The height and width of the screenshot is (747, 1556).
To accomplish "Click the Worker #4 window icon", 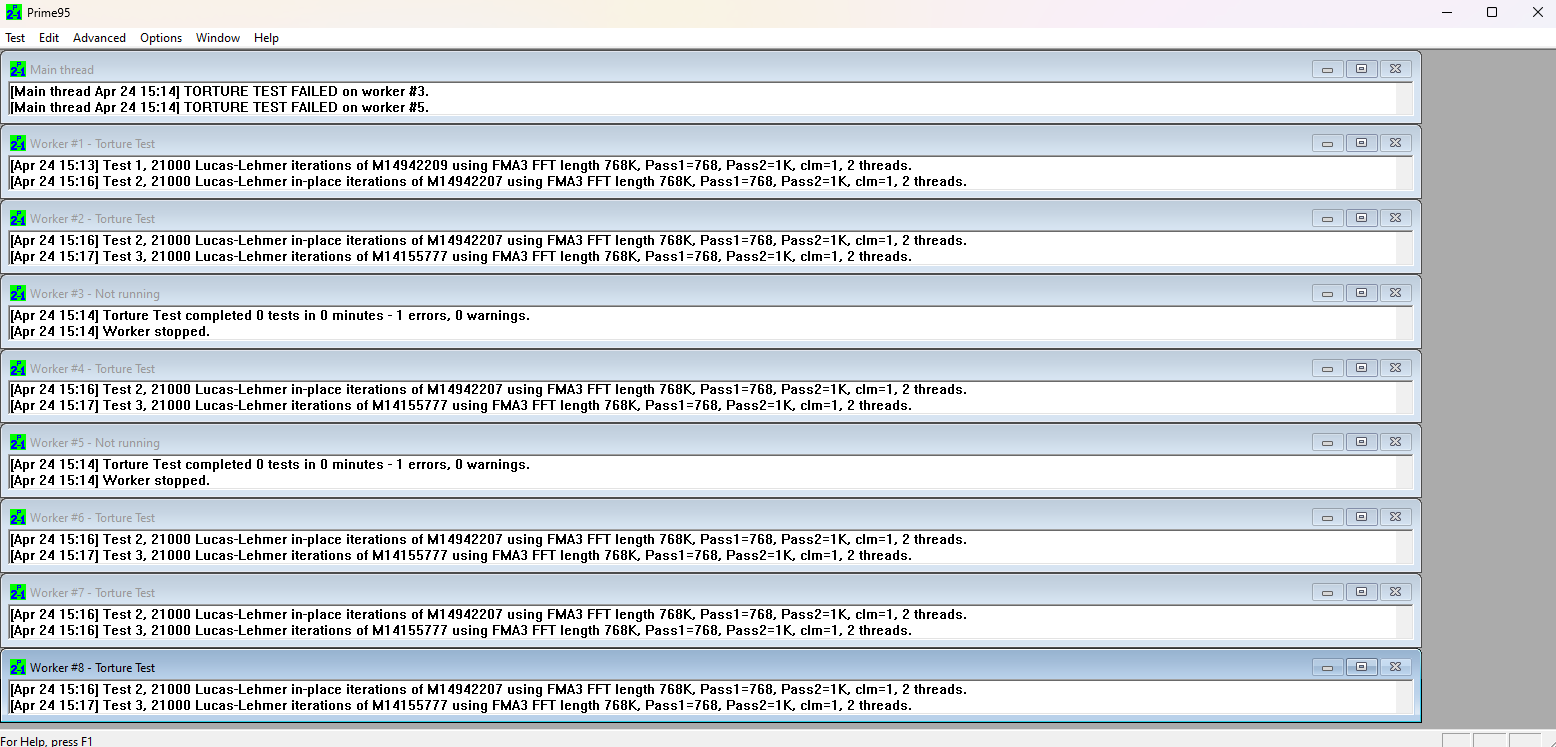I will [18, 369].
